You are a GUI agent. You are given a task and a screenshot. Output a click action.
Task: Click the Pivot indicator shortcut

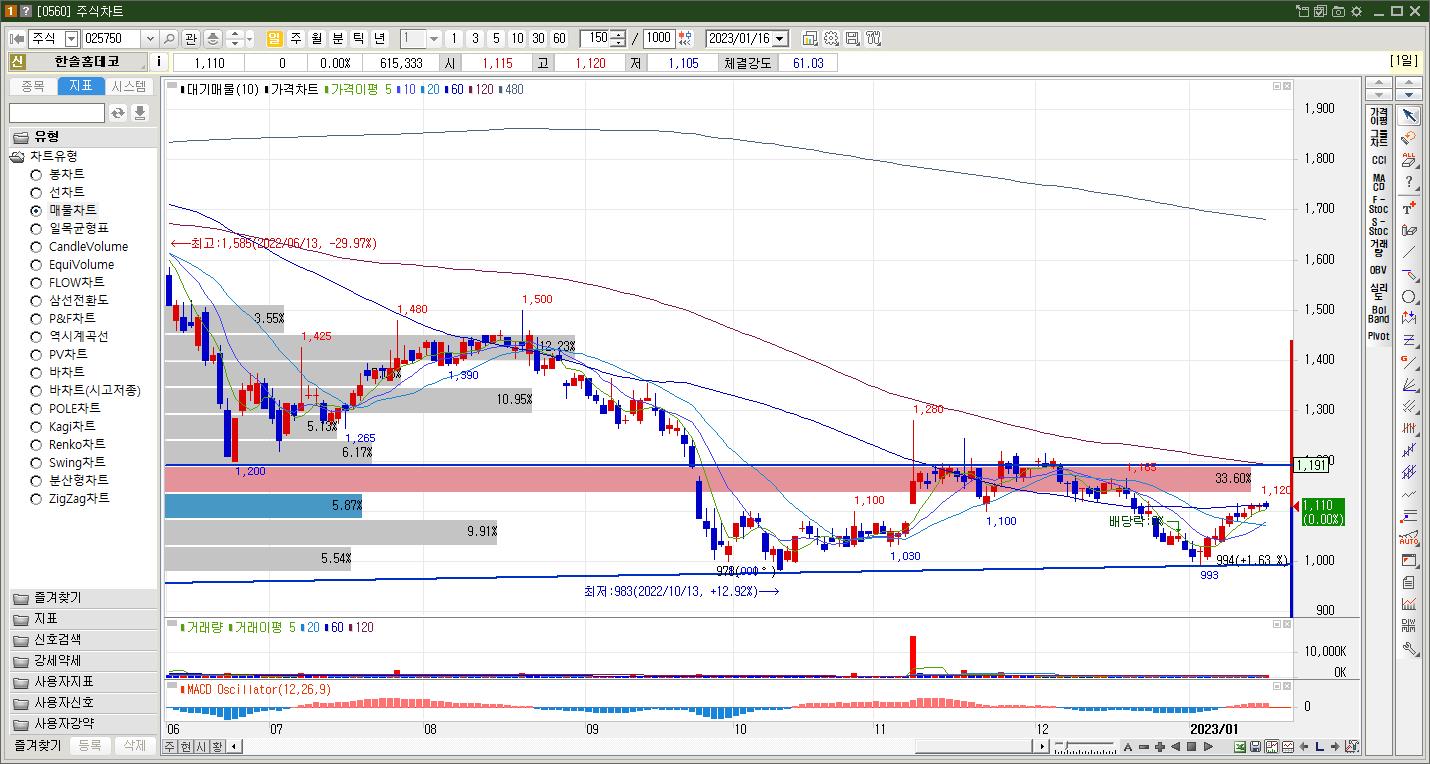pos(1379,336)
